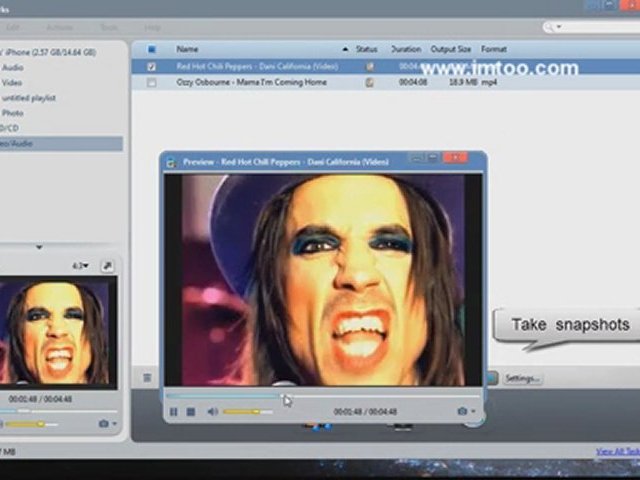Click the Settings... button

pyautogui.click(x=522, y=379)
